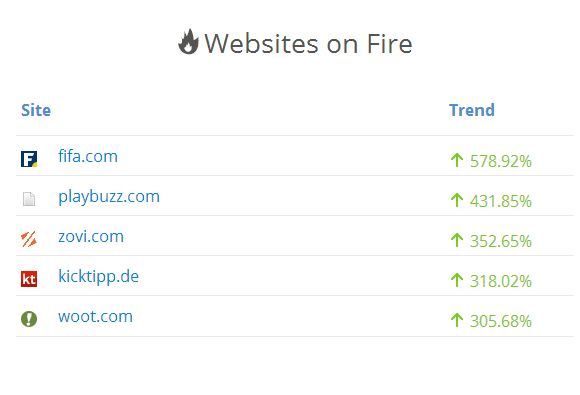This screenshot has height=395, width=580.
Task: Click the red kt kicktipp favicon
Action: click(x=29, y=279)
